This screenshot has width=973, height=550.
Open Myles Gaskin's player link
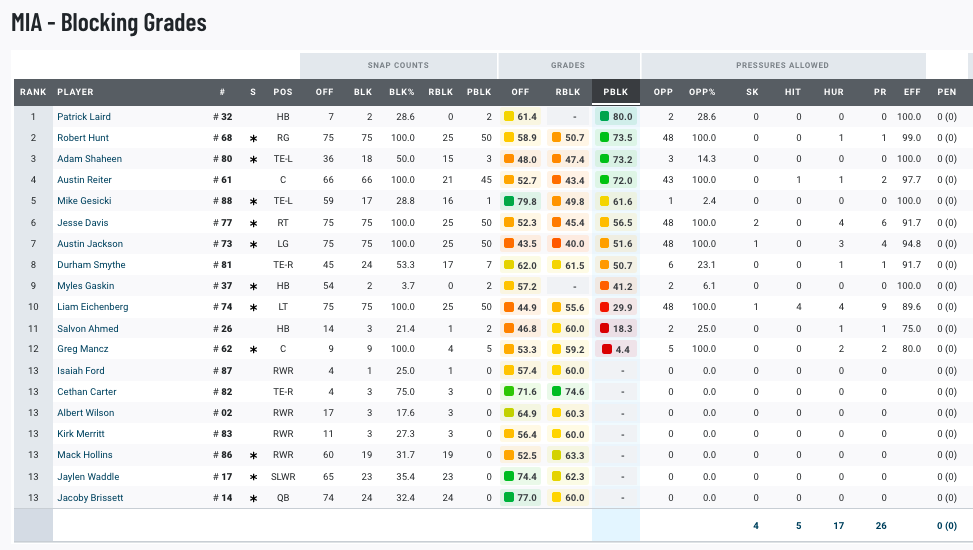pos(86,286)
